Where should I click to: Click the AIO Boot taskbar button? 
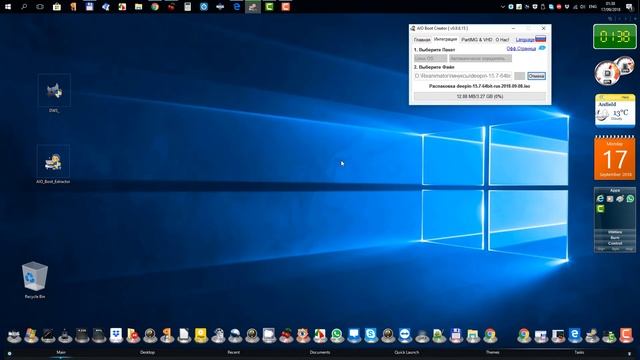253,7
